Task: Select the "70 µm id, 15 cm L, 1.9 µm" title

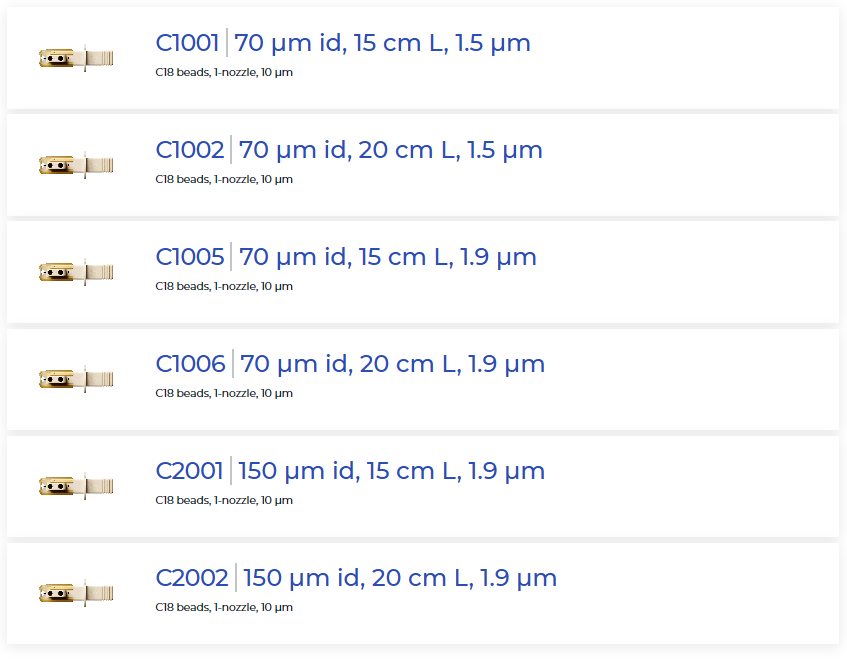Action: pyautogui.click(x=388, y=257)
